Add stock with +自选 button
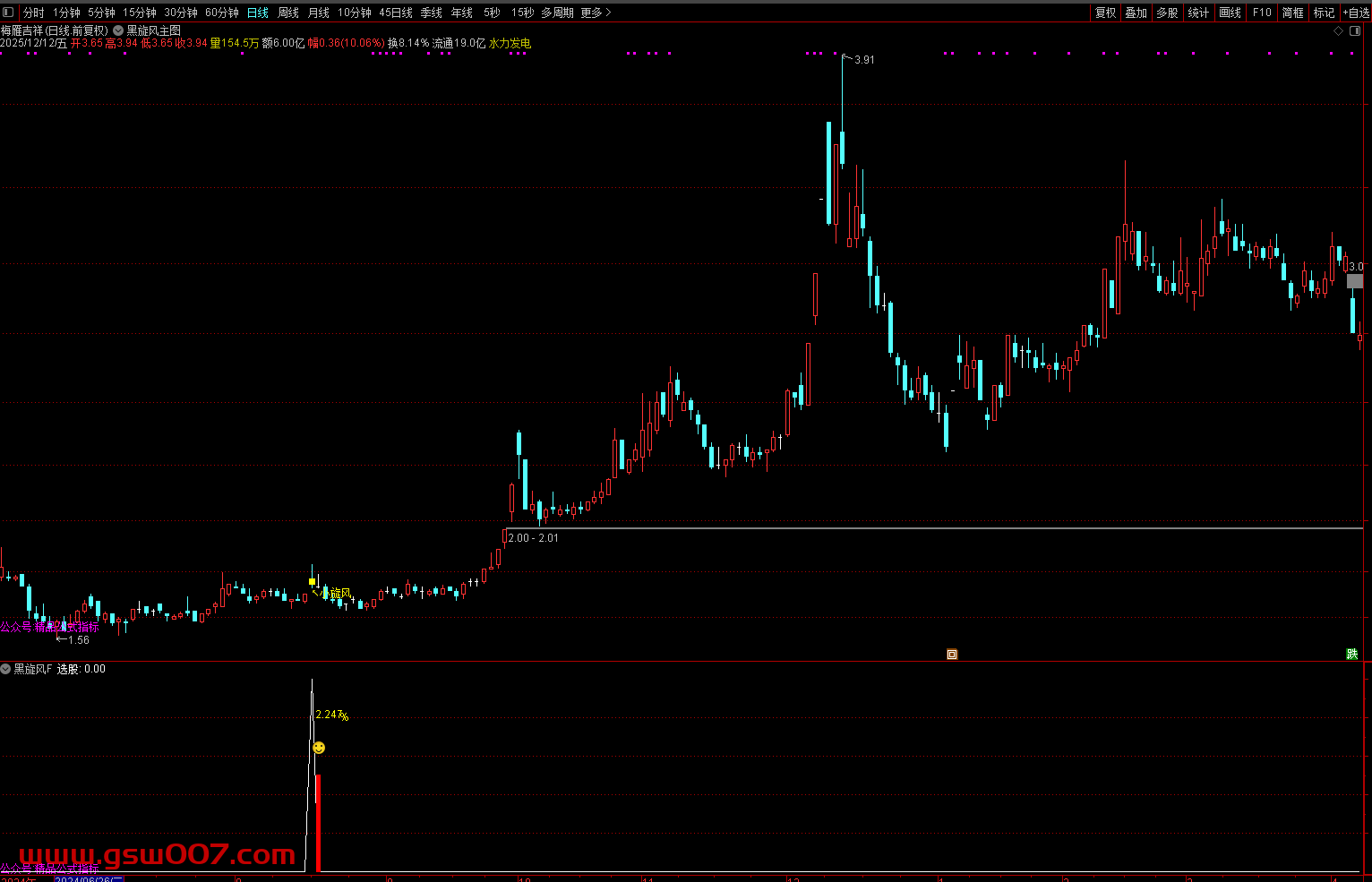The height and width of the screenshot is (882, 1372). coord(1356,13)
